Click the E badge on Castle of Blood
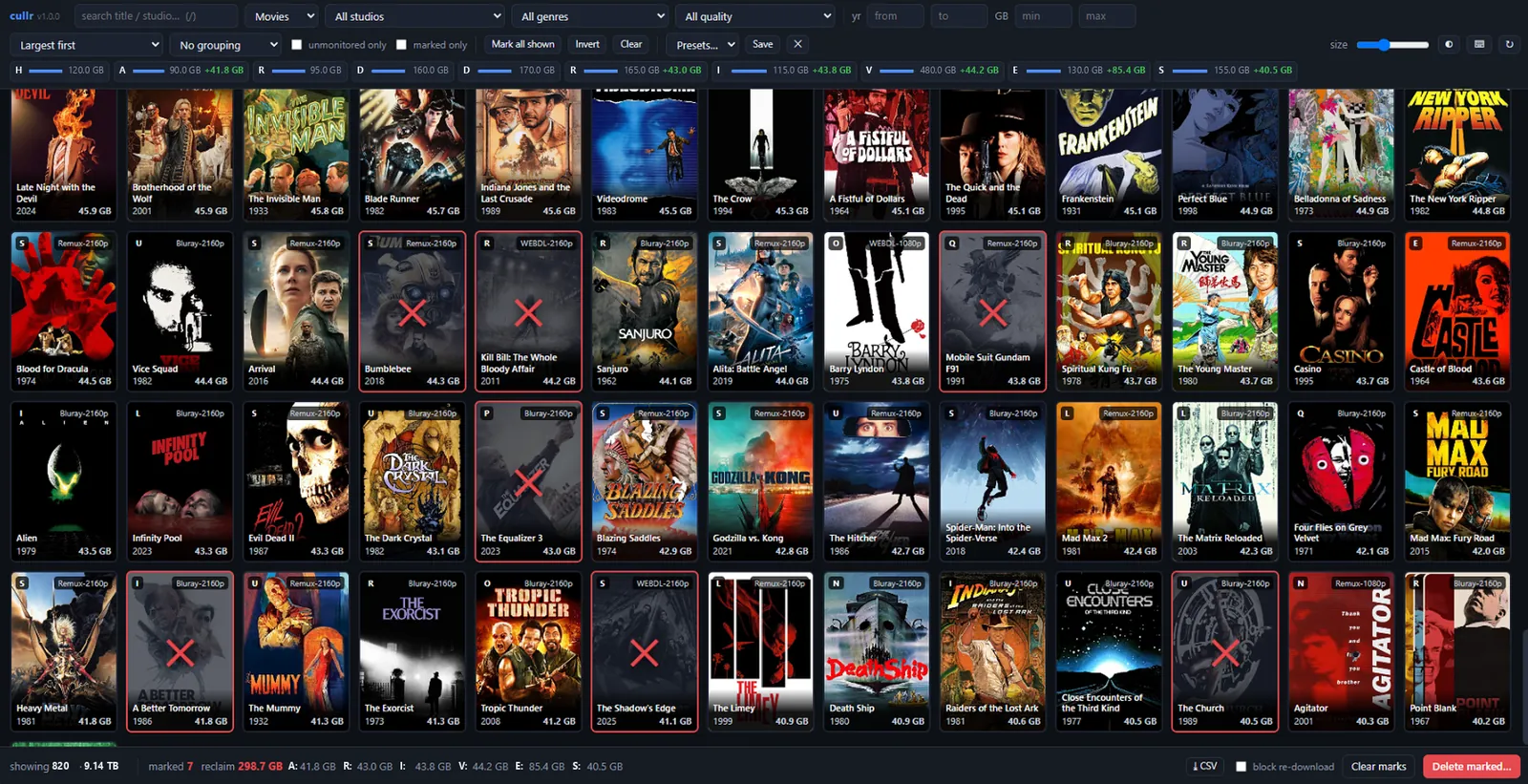1528x784 pixels. [1416, 244]
